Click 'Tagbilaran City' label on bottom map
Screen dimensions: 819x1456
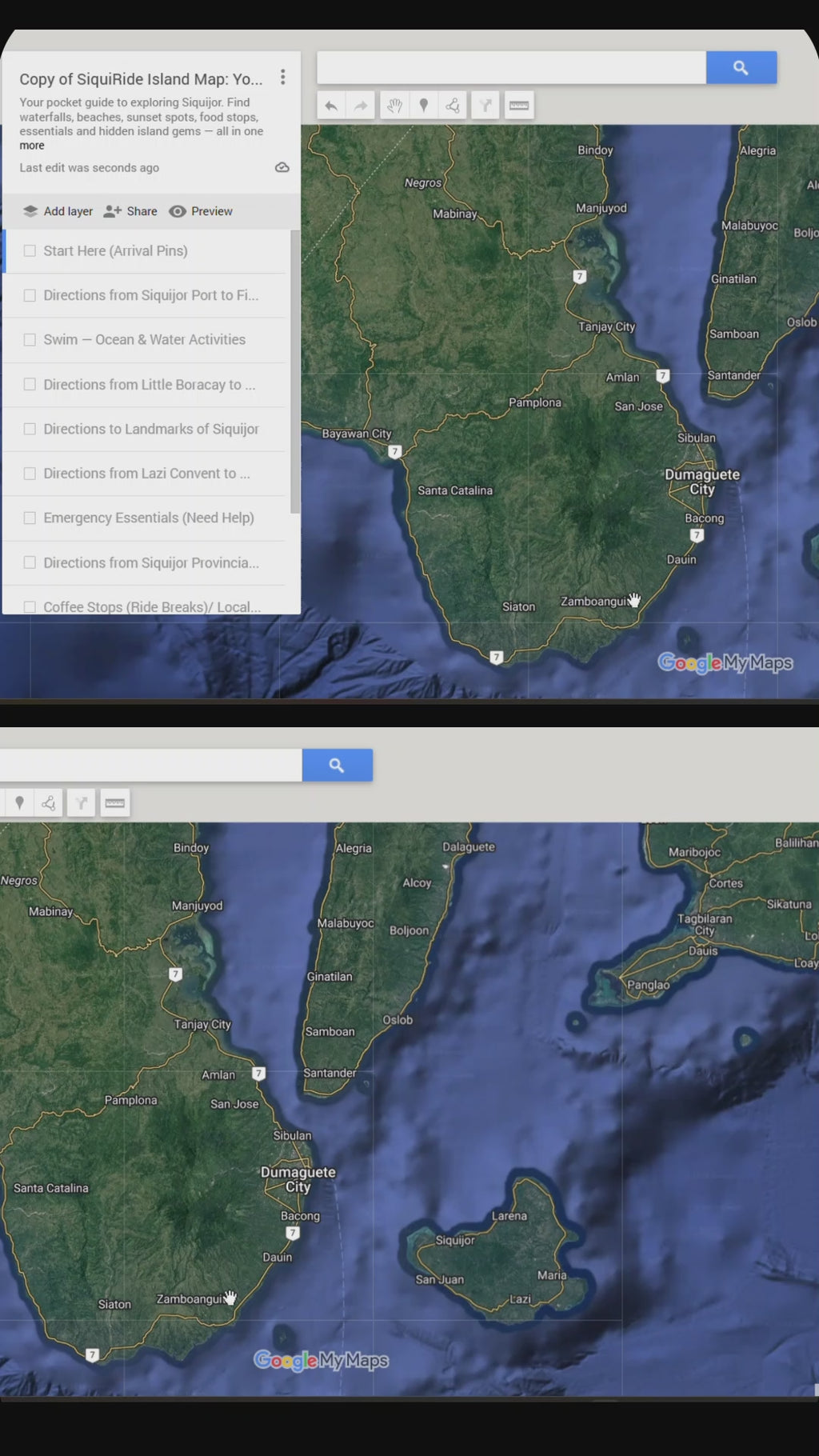(705, 924)
